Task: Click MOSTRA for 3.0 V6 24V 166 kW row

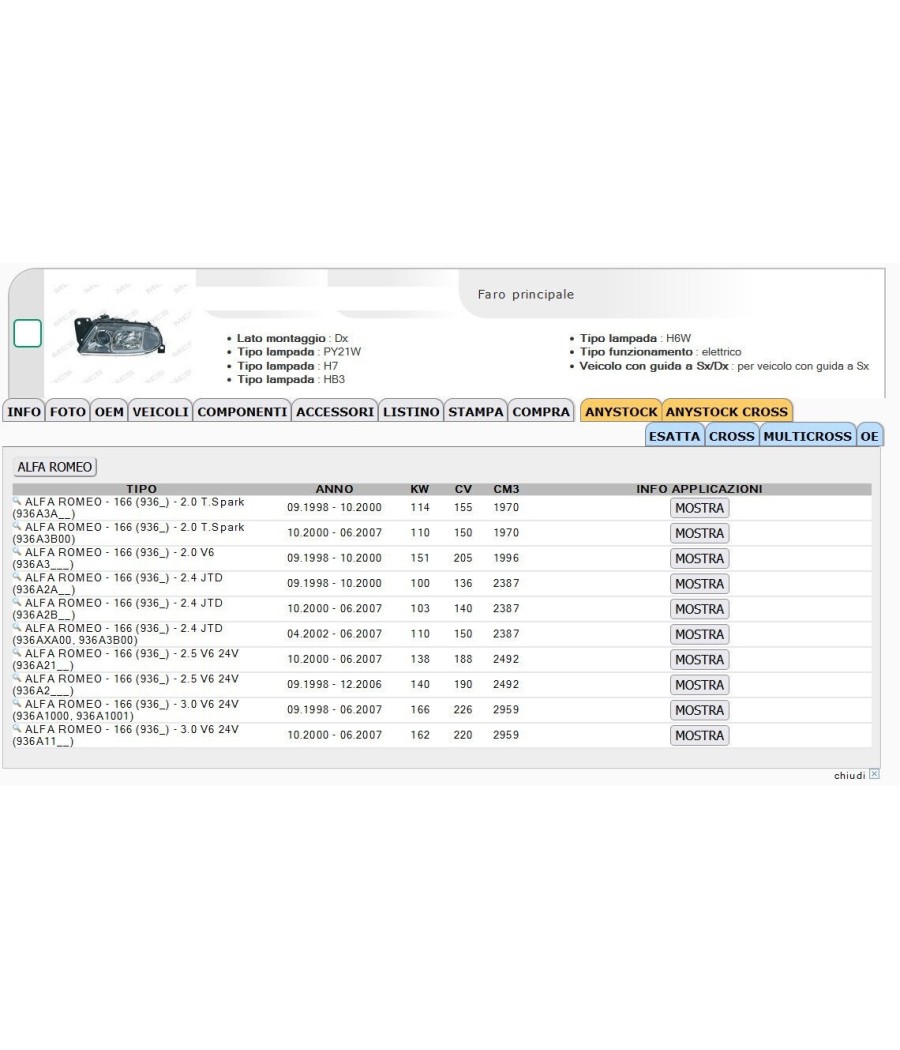Action: click(x=699, y=710)
